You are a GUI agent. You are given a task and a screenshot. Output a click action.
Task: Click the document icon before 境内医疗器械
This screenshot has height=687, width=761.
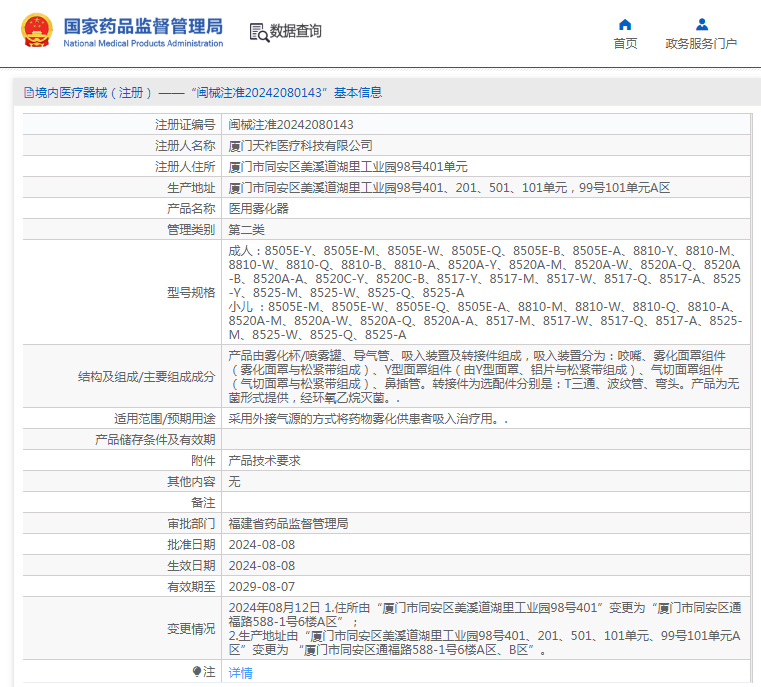(x=29, y=93)
